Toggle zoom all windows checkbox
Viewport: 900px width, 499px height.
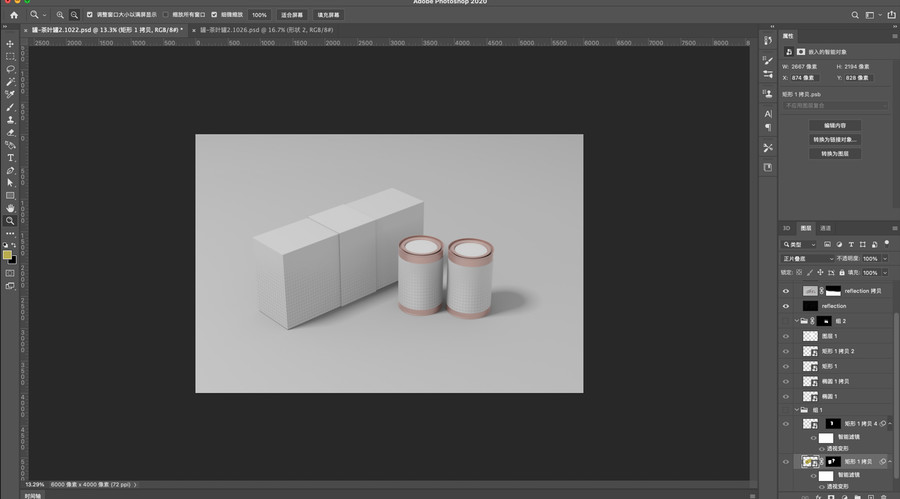pos(165,15)
